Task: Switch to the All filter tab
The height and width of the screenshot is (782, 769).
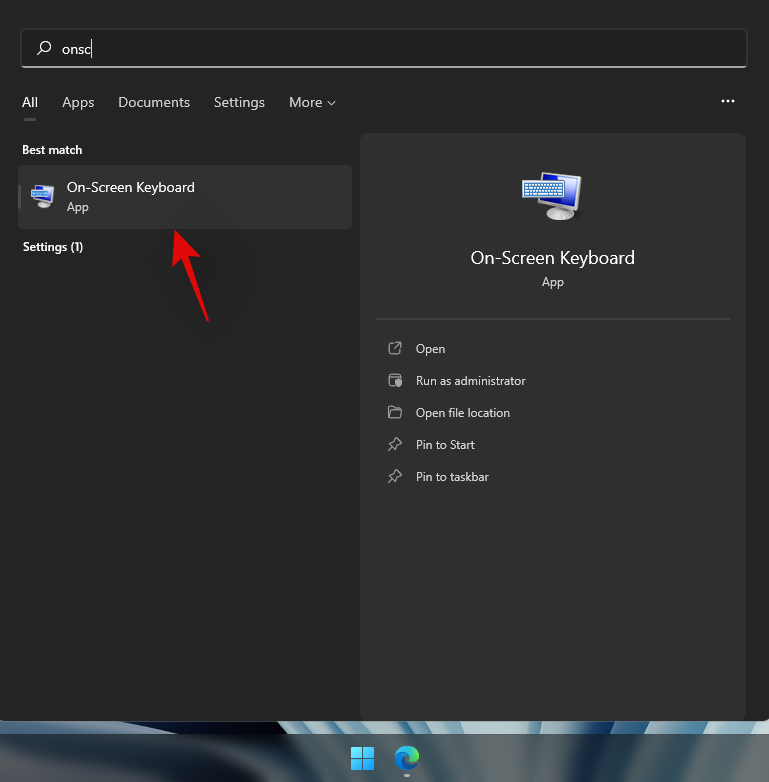Action: [30, 102]
